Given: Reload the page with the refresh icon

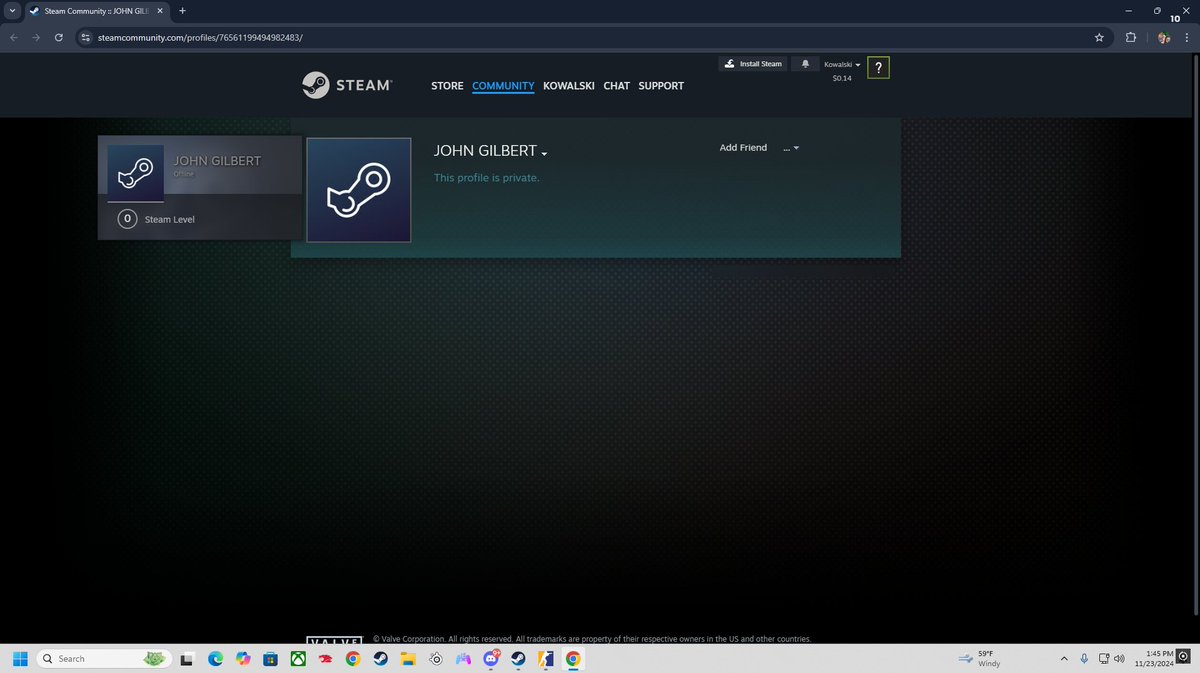Looking at the screenshot, I should tap(60, 37).
